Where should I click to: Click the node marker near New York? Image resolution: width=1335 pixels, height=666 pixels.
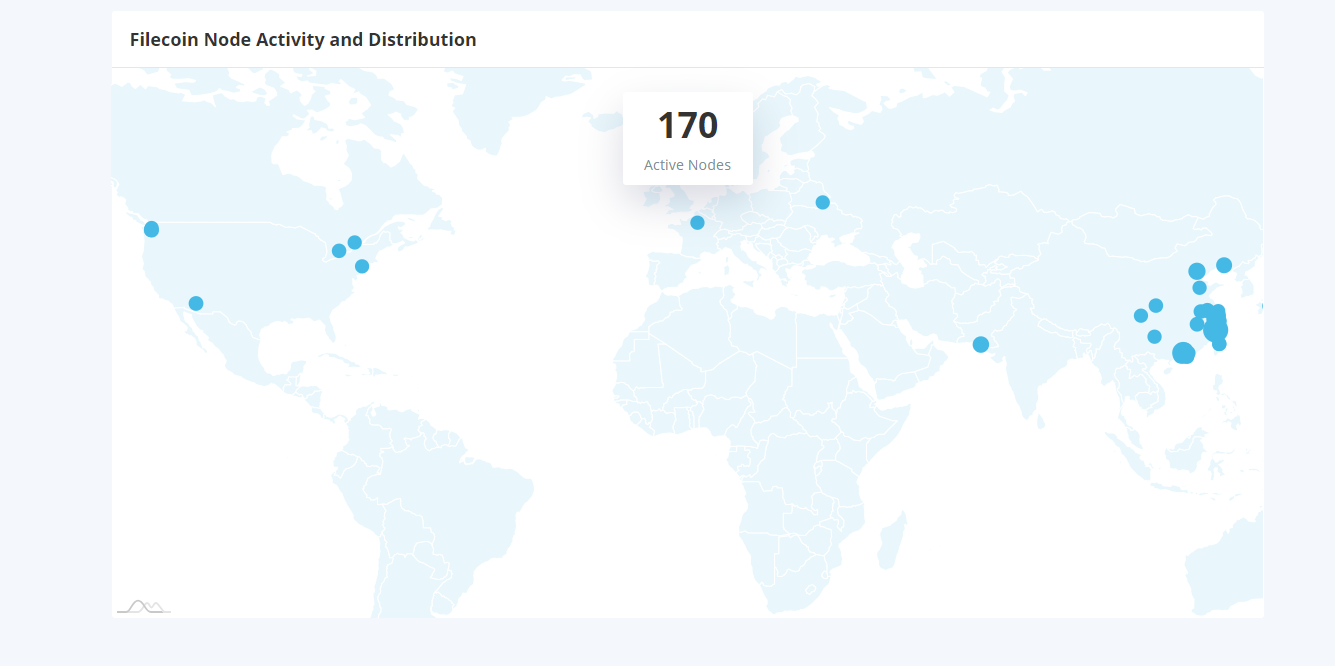362,266
